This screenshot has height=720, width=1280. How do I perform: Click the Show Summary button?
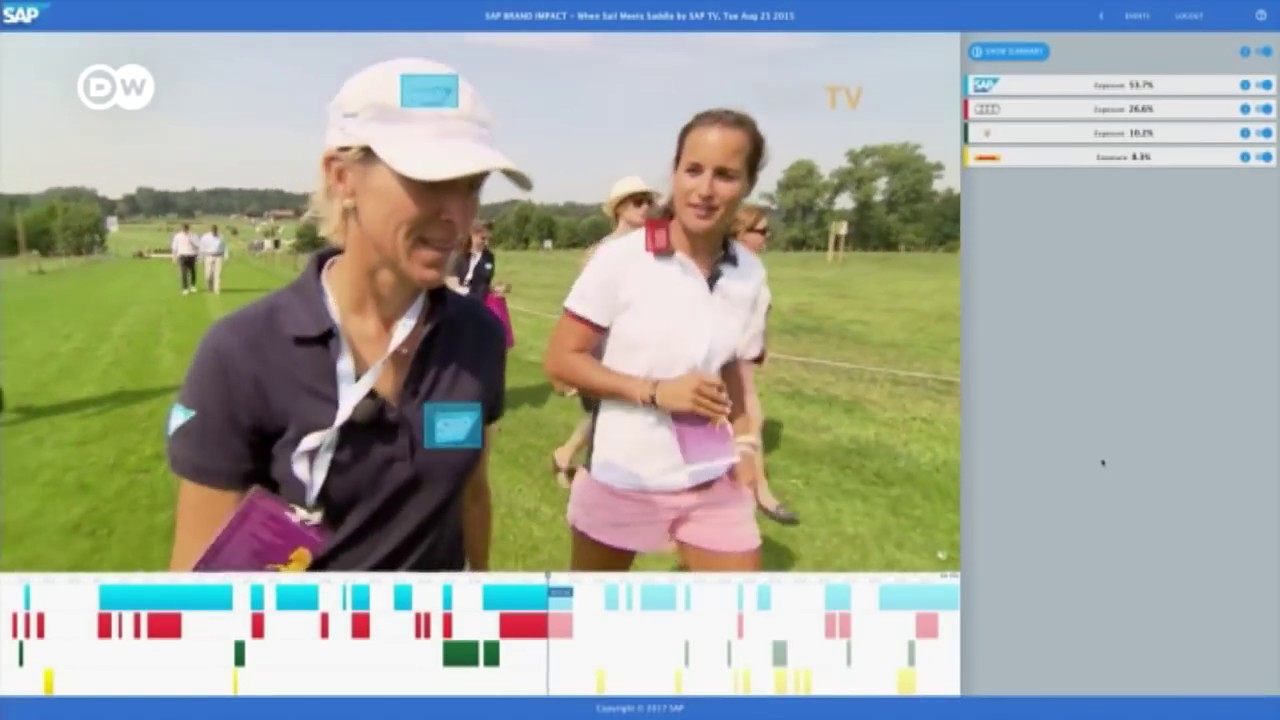pyautogui.click(x=1008, y=51)
